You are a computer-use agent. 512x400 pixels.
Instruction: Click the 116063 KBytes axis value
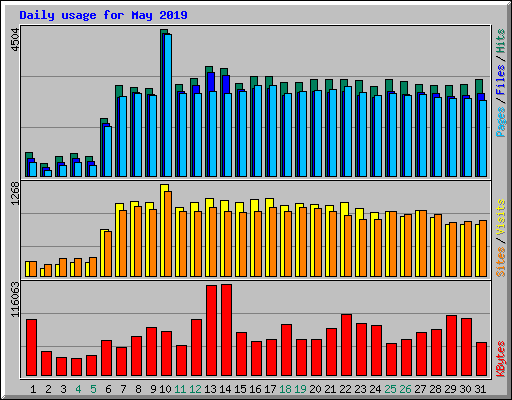click(15, 299)
